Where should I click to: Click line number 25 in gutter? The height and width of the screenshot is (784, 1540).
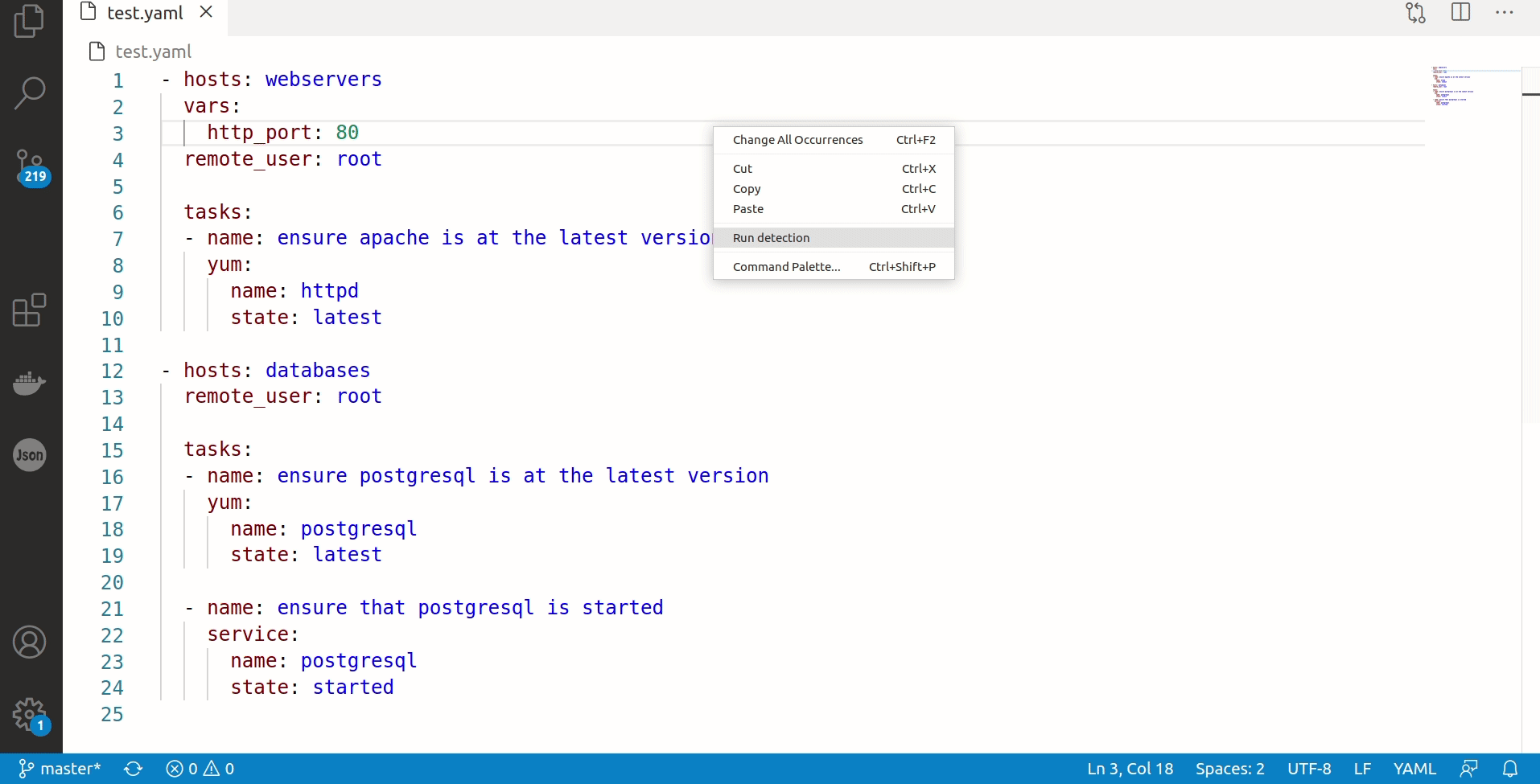(113, 714)
